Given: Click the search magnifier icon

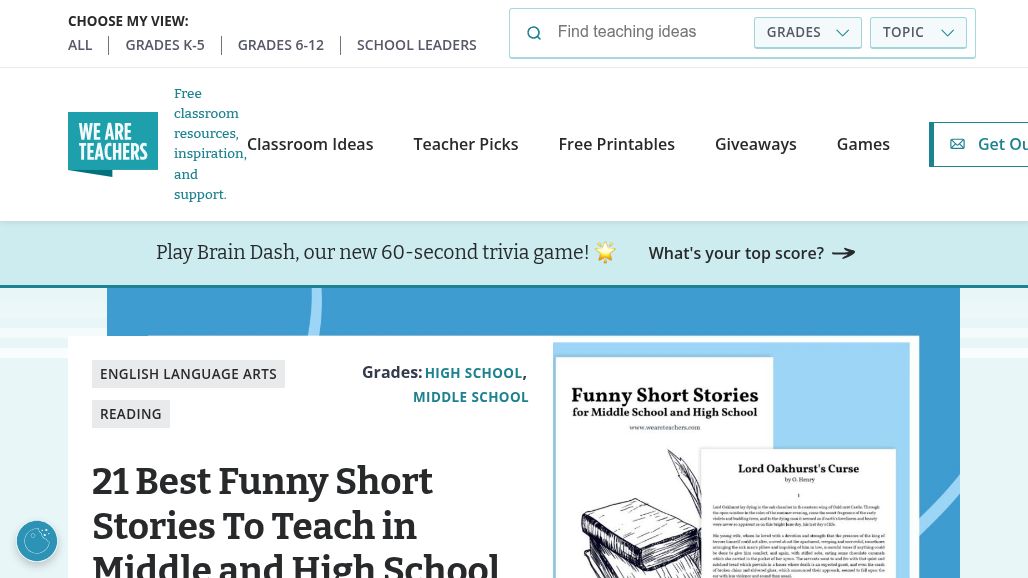Looking at the screenshot, I should [534, 33].
